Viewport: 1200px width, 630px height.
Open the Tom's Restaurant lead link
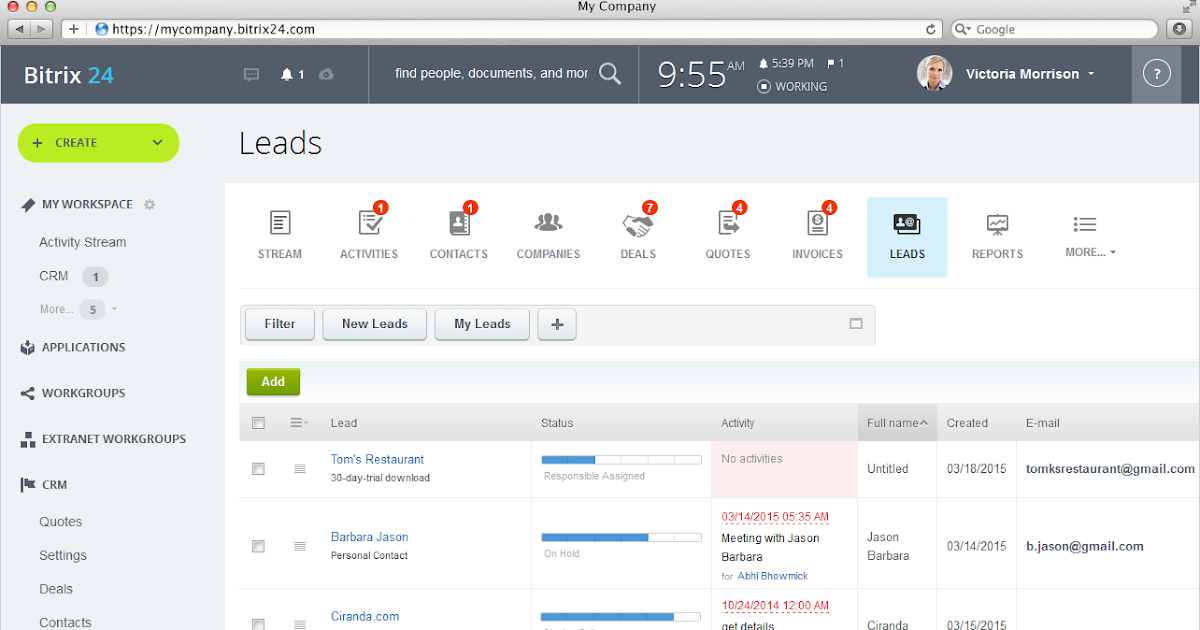tap(377, 459)
